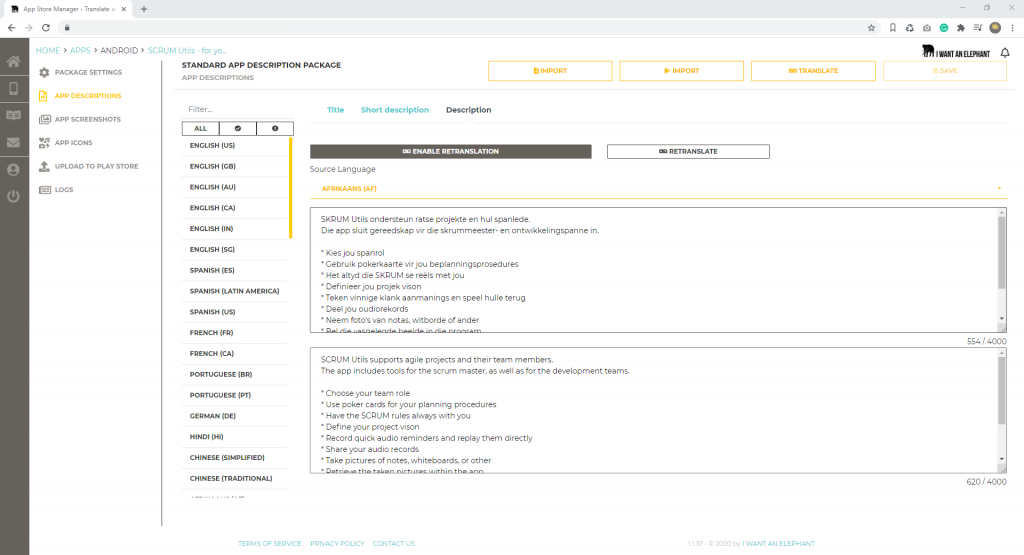The image size is (1024, 555).
Task: Click in the Afrikaans description text area
Action: coord(653,270)
